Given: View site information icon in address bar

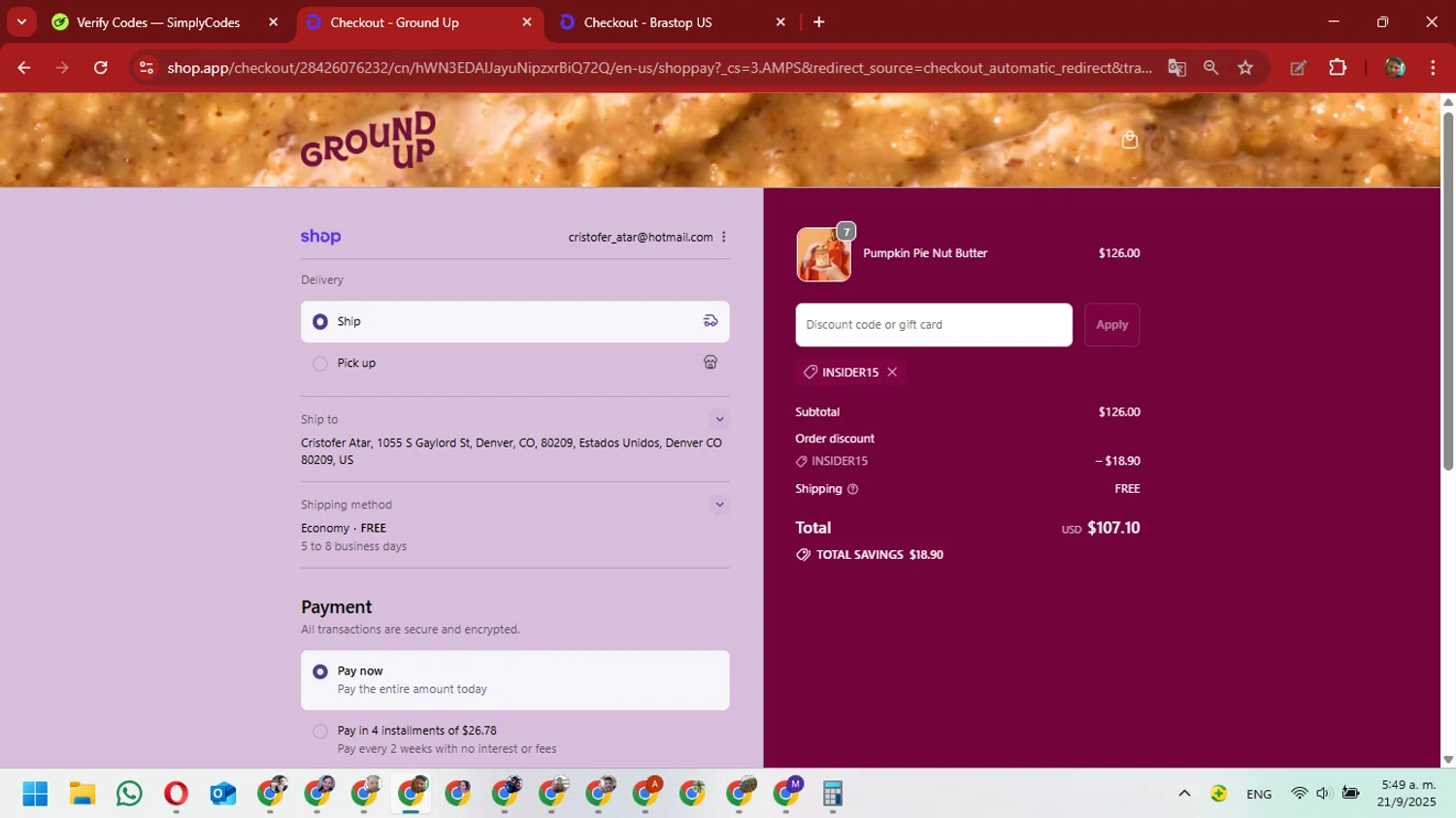Looking at the screenshot, I should coord(147,68).
